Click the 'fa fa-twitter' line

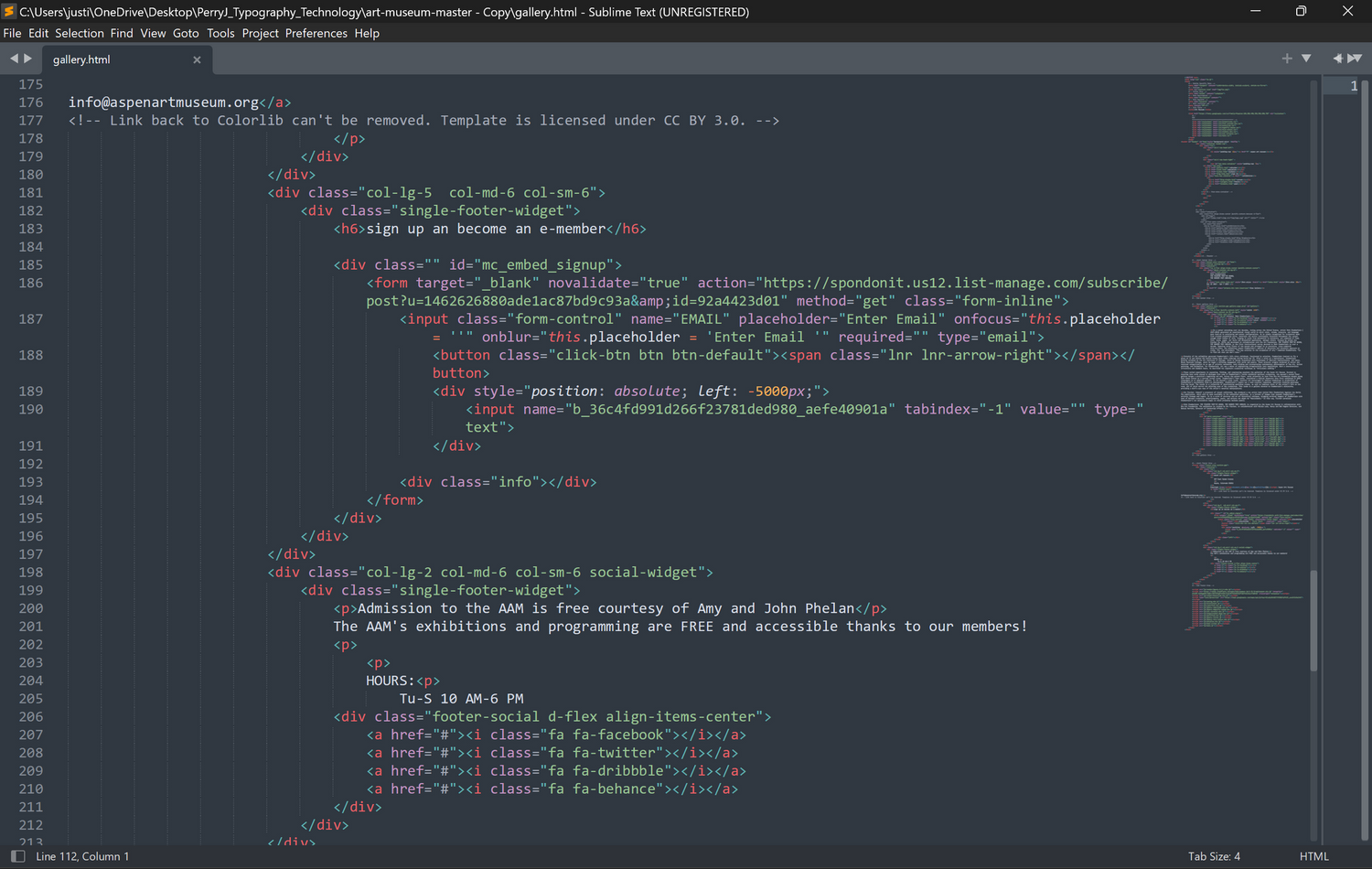click(x=552, y=753)
